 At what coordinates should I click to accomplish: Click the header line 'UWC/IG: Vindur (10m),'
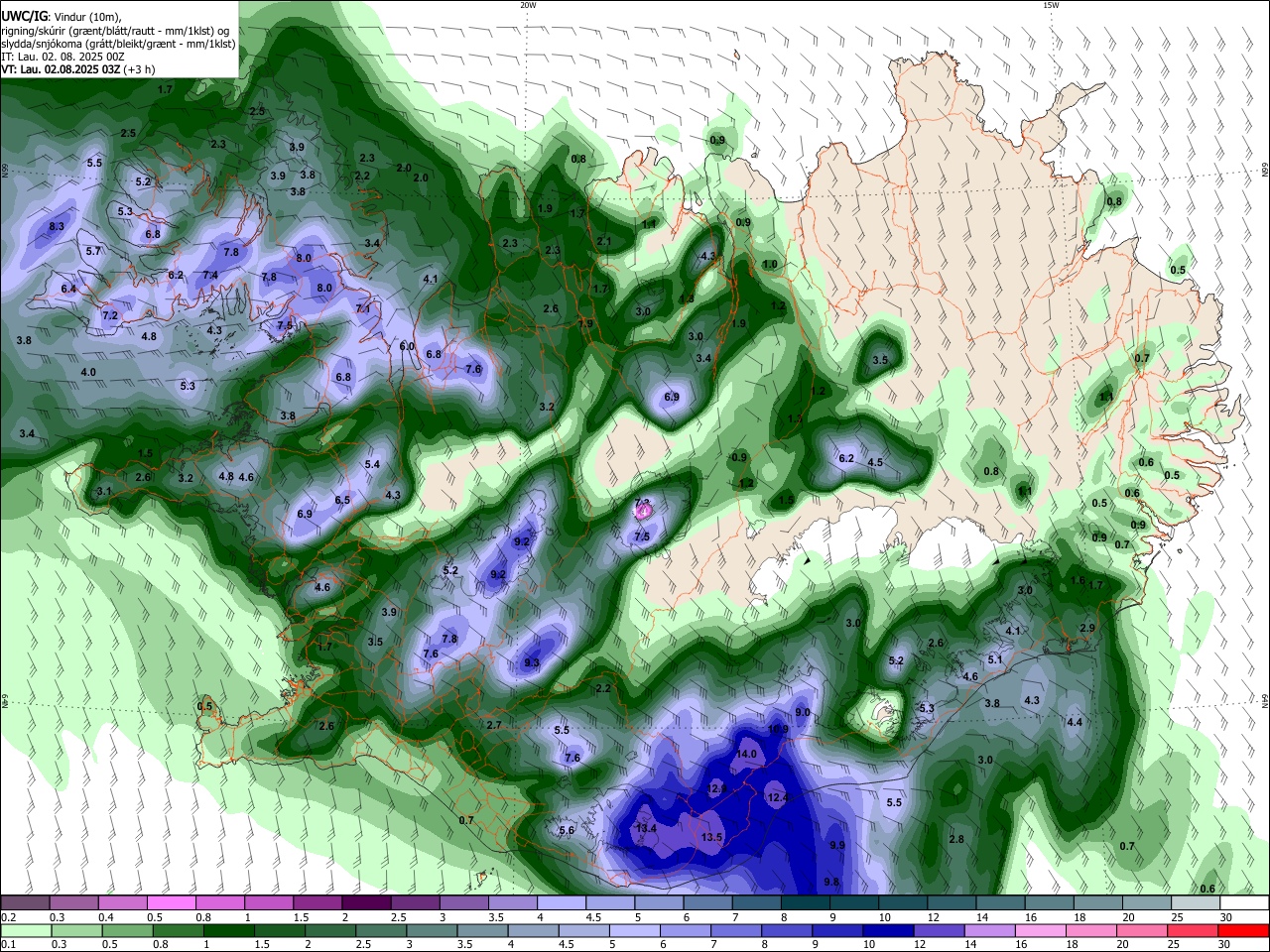[61, 17]
